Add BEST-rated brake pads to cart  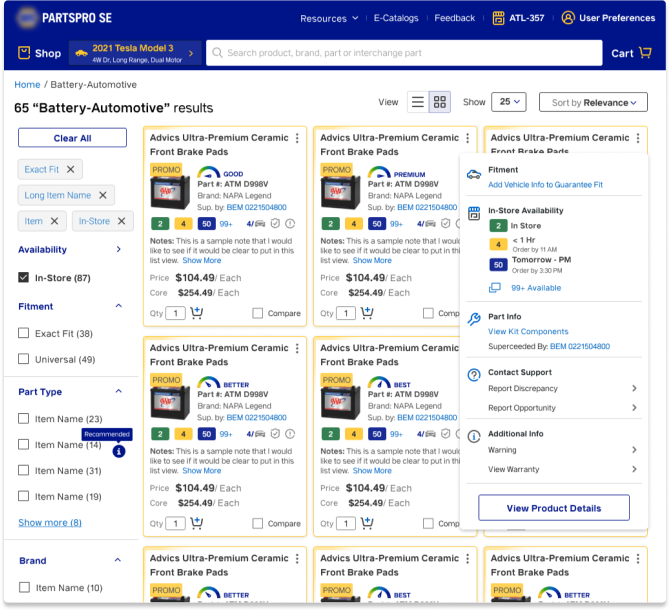click(367, 523)
